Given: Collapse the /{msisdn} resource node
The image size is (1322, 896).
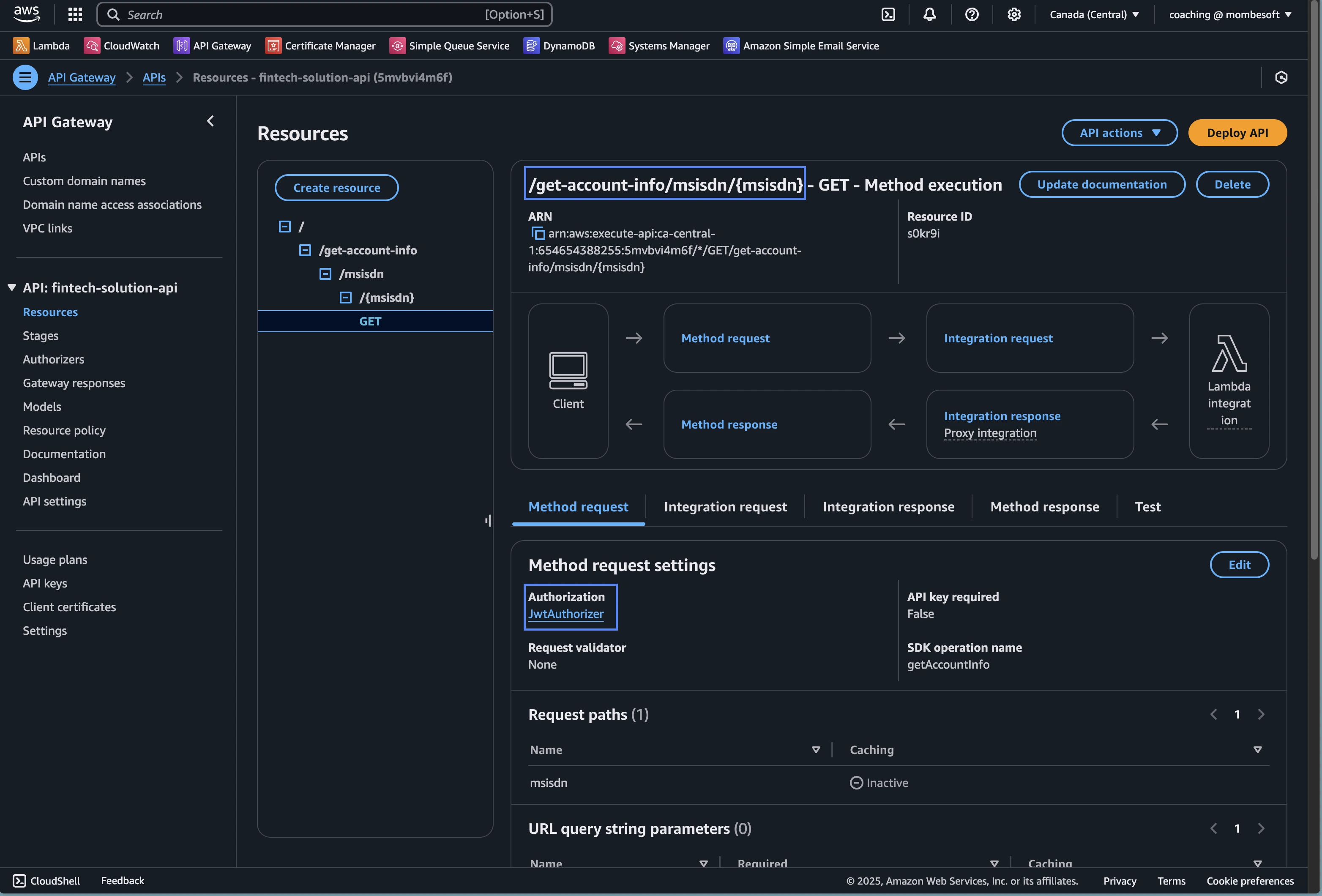Looking at the screenshot, I should click(x=345, y=298).
